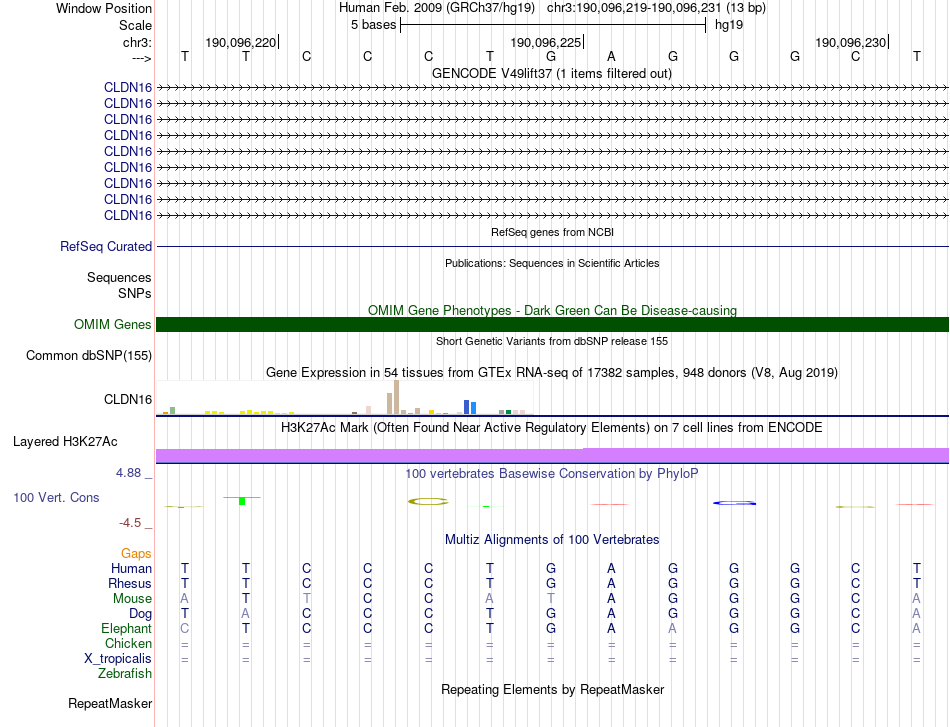This screenshot has width=950, height=727.
Task: Click the 100 Vert. Cons label
Action: (56, 497)
